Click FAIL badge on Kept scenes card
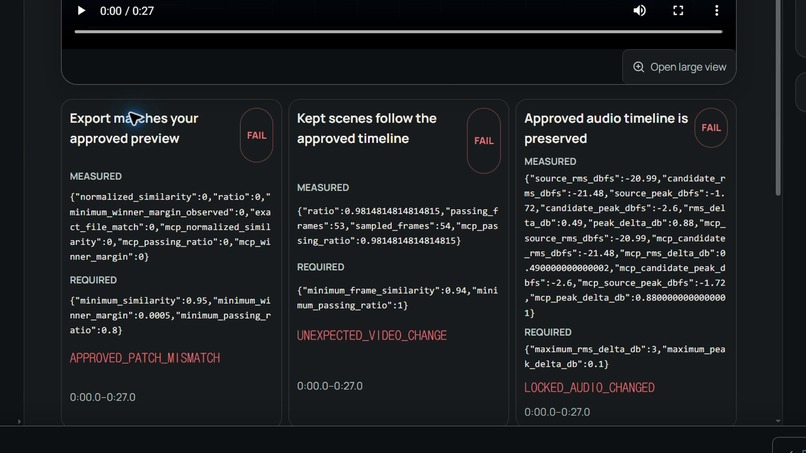The height and width of the screenshot is (453, 806). click(484, 140)
